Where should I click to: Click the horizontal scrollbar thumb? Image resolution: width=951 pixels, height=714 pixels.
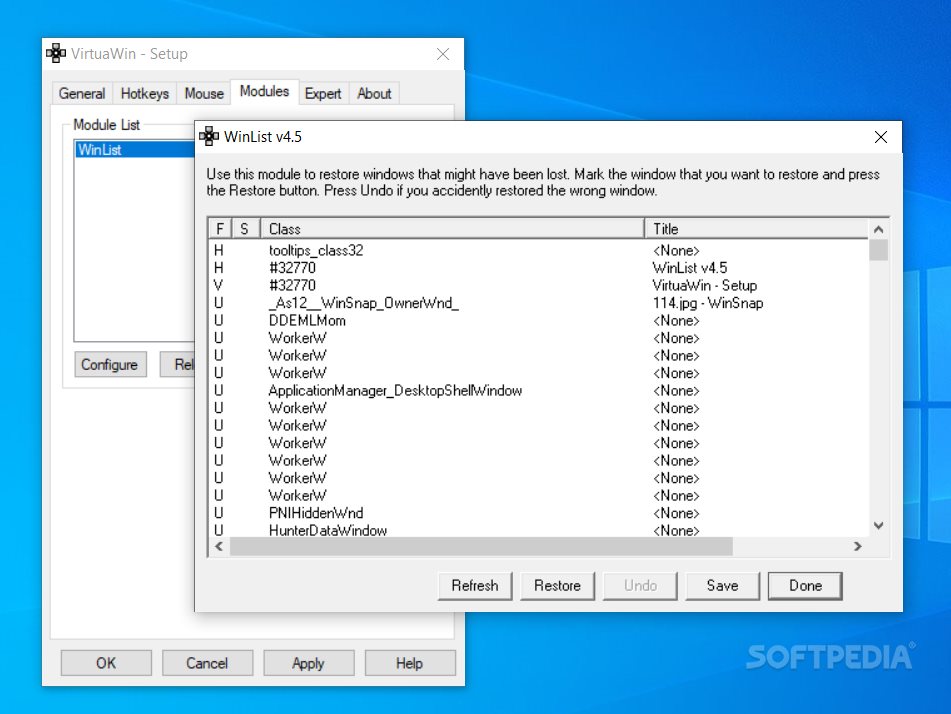[481, 547]
